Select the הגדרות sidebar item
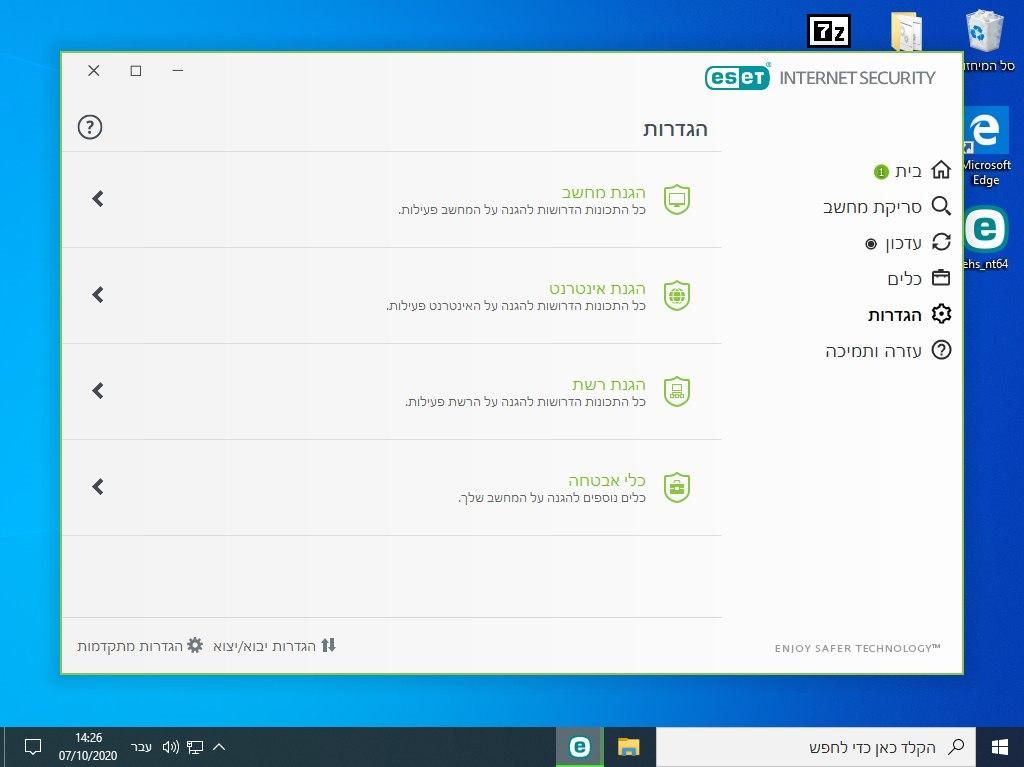 point(895,315)
